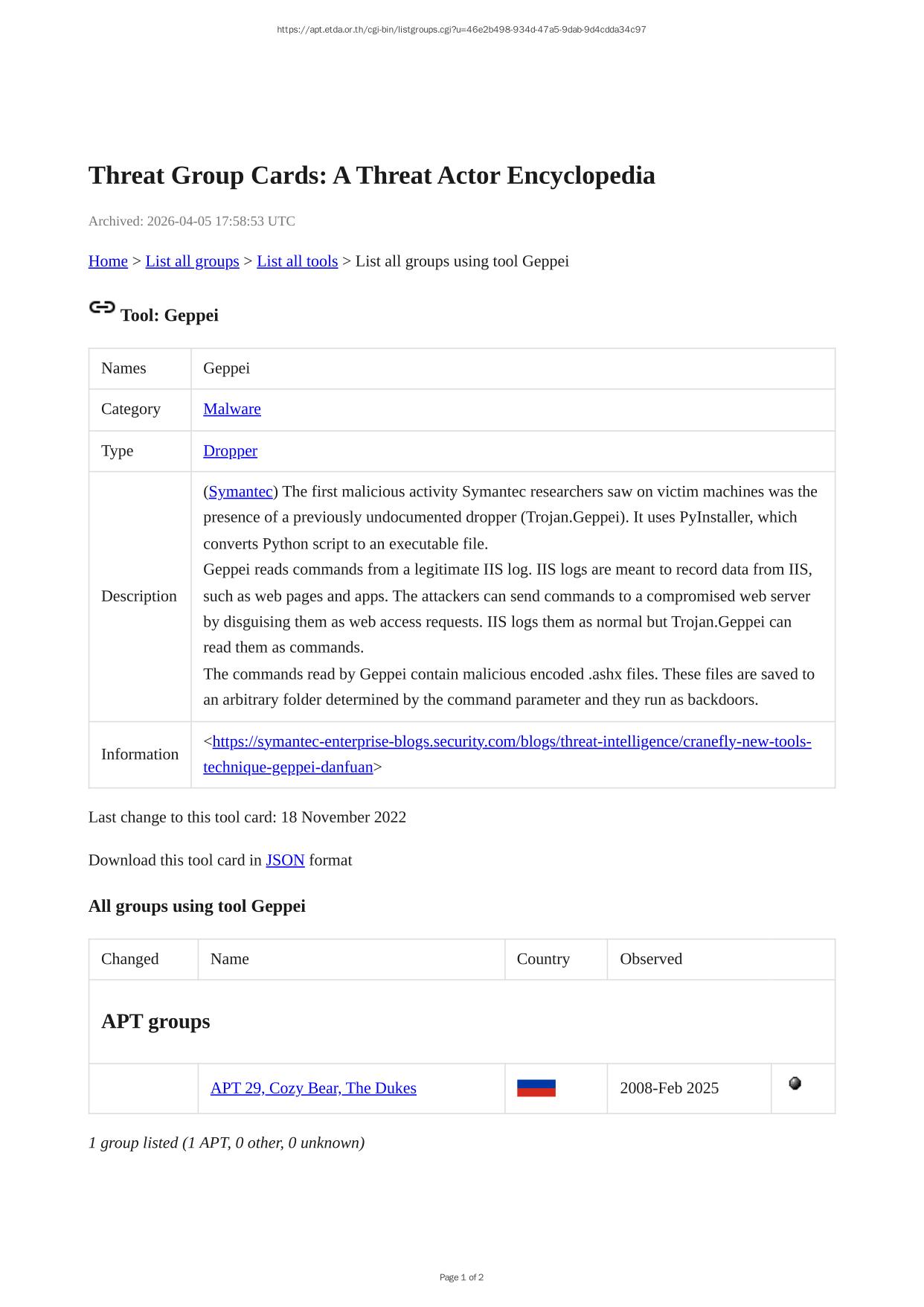Open APT 29, Cozy Bear, The Dukes
This screenshot has width=924, height=1307.
[x=313, y=1088]
